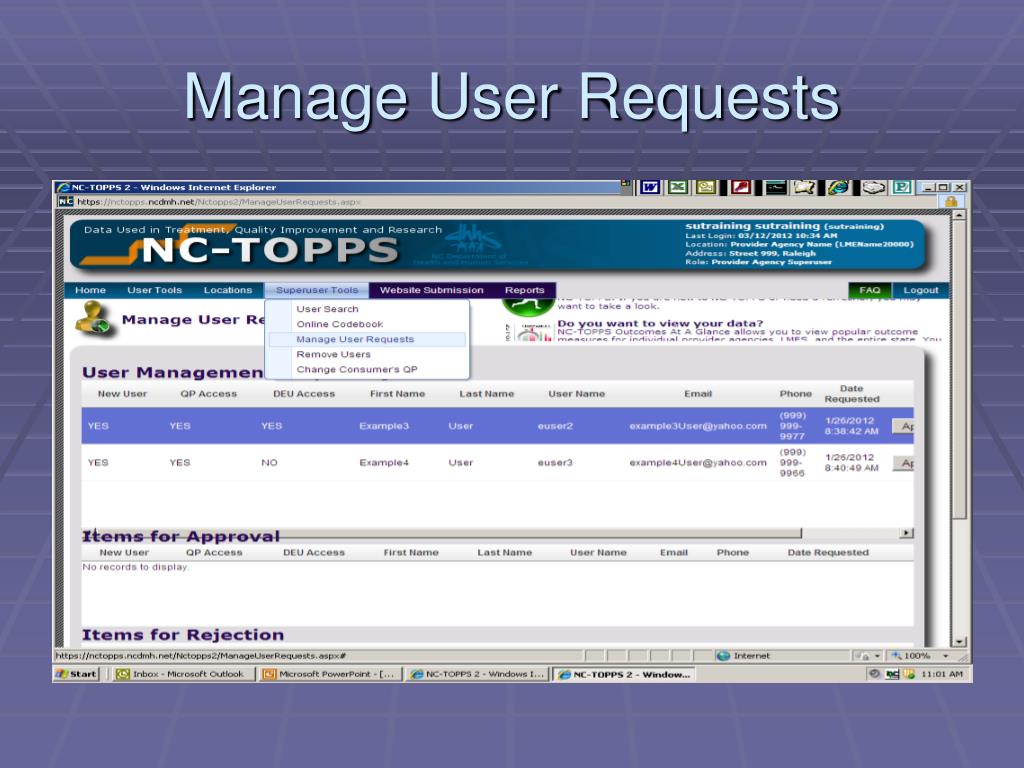Click the Internet Explorer title bar icon

63,187
